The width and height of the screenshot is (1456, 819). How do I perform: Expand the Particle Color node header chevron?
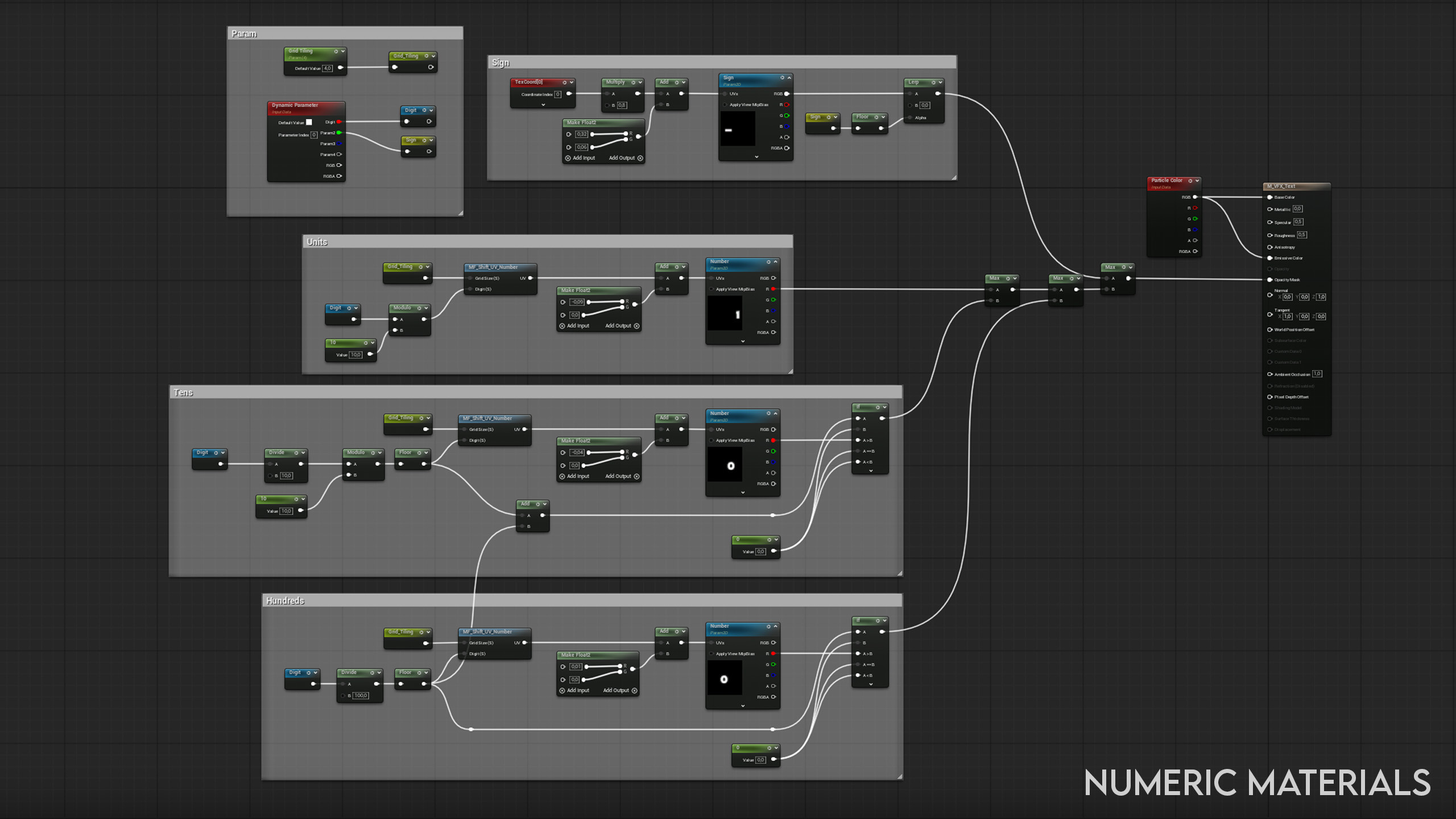1197,181
